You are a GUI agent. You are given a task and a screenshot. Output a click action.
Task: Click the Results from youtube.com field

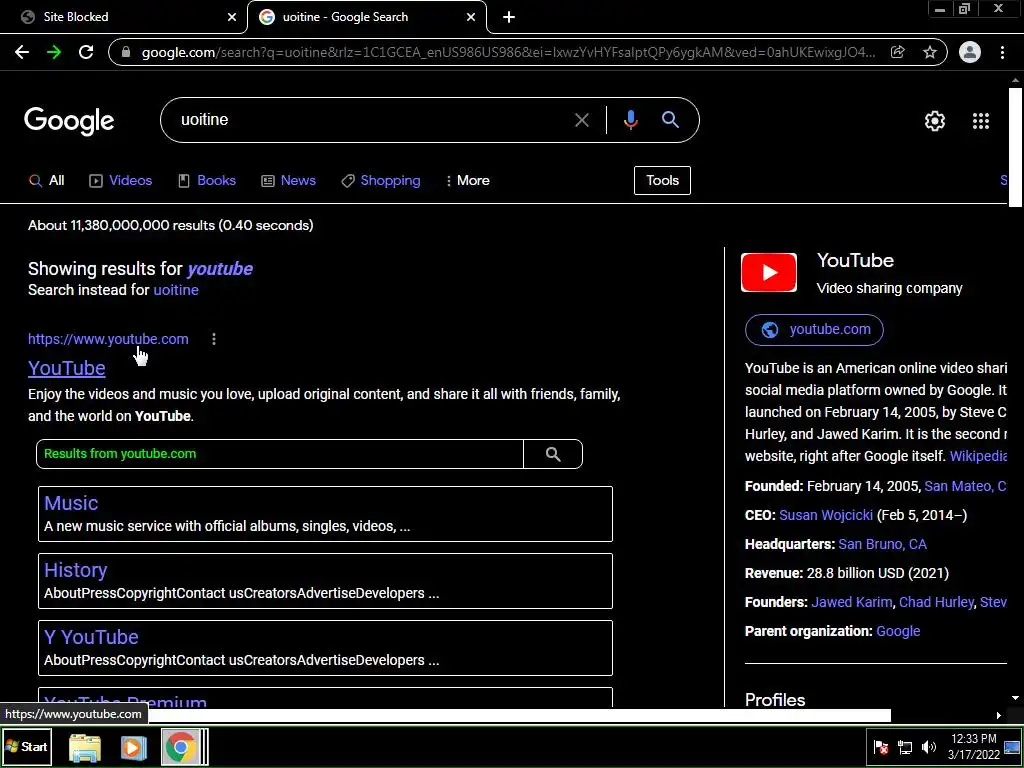280,454
